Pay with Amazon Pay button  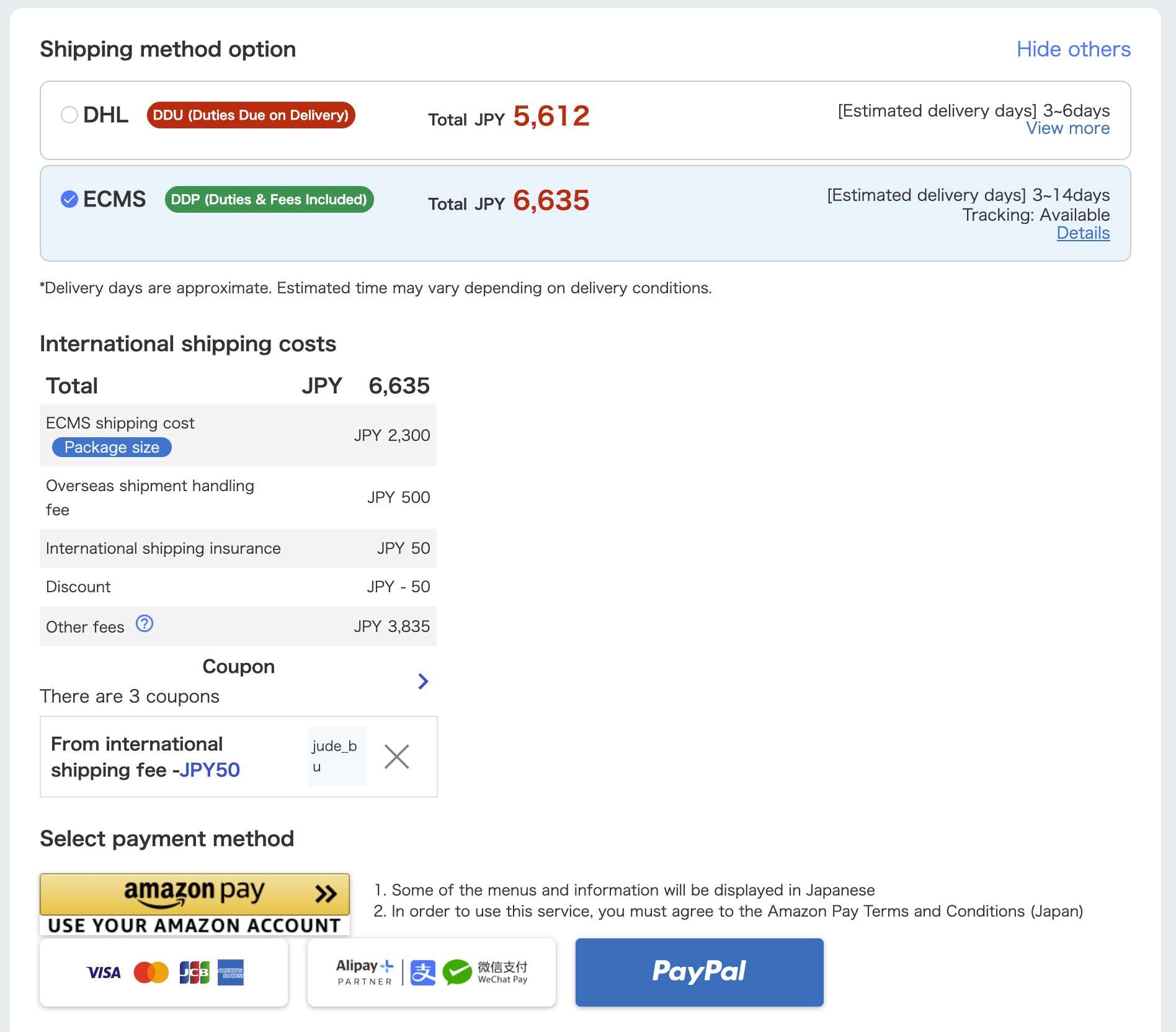pos(195,895)
